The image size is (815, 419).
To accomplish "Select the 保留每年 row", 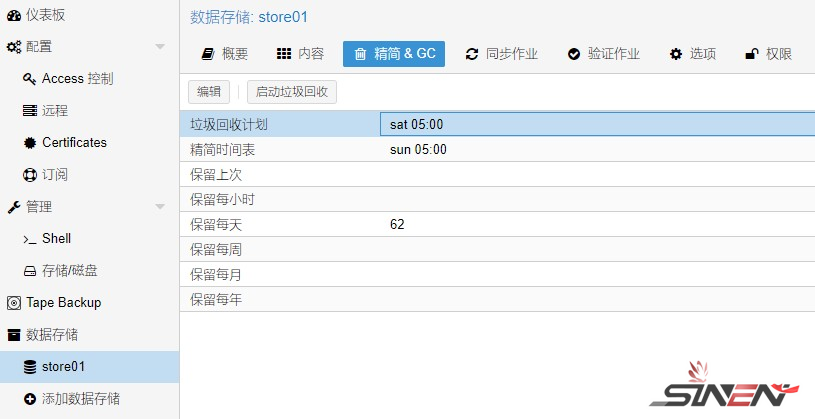I will coord(497,299).
